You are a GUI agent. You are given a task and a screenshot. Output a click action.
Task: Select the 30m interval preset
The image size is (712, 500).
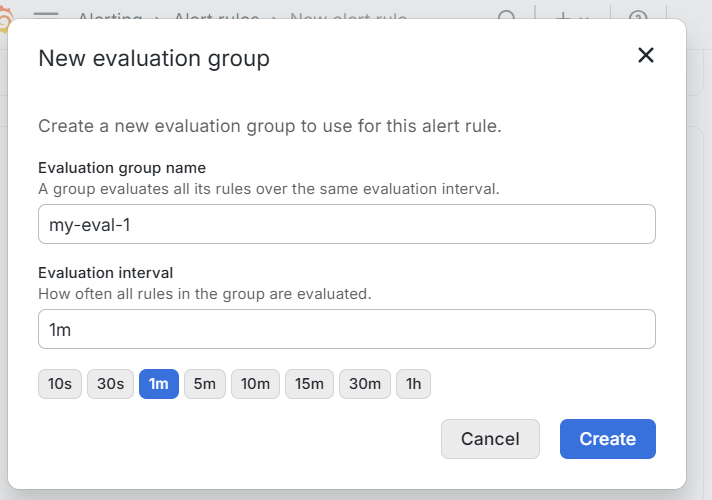[x=365, y=384]
